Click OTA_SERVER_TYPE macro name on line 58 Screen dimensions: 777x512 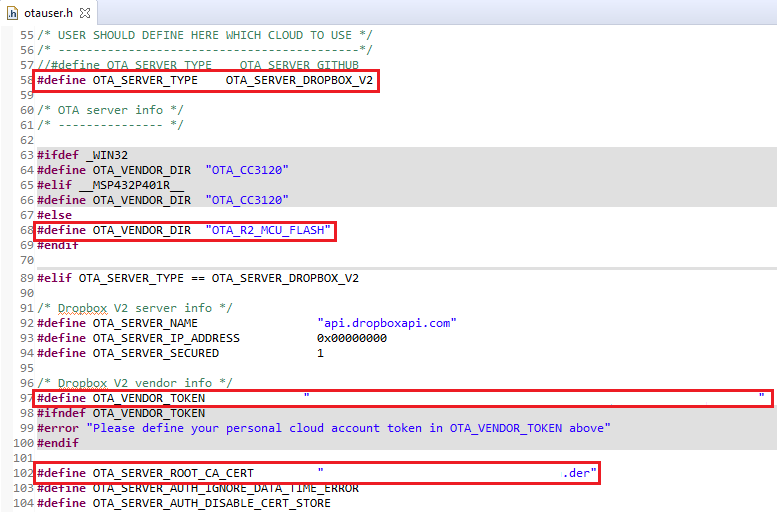pos(145,80)
